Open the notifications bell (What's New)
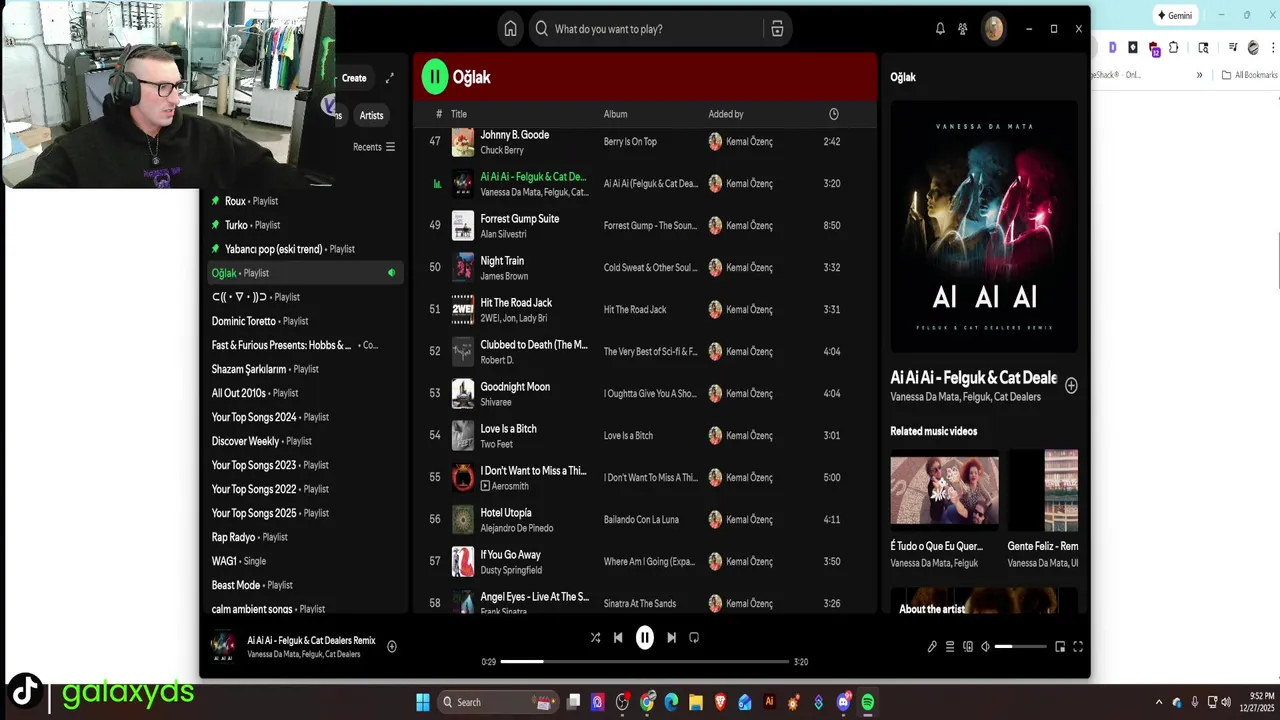The image size is (1280, 720). (x=940, y=29)
